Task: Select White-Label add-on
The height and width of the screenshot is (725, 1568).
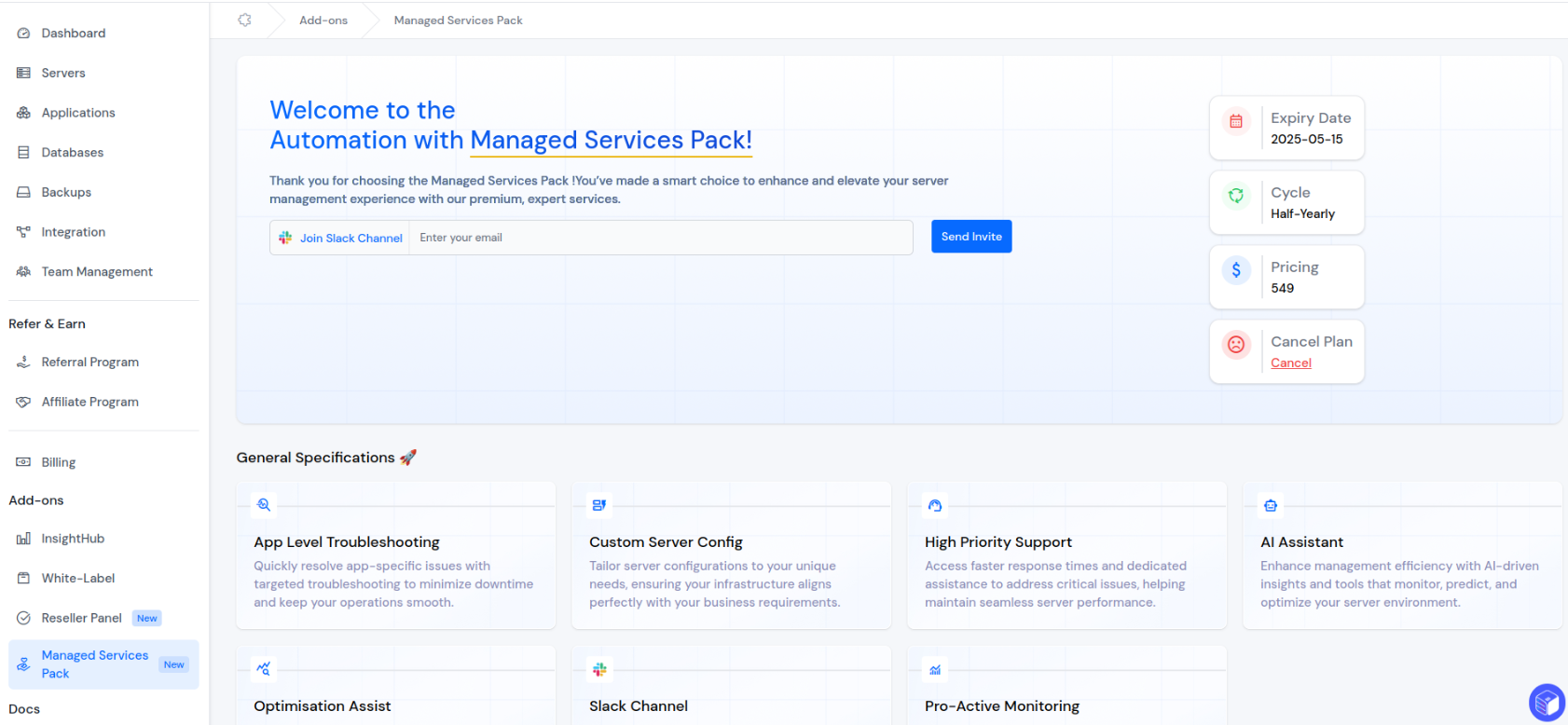Action: tap(103, 579)
